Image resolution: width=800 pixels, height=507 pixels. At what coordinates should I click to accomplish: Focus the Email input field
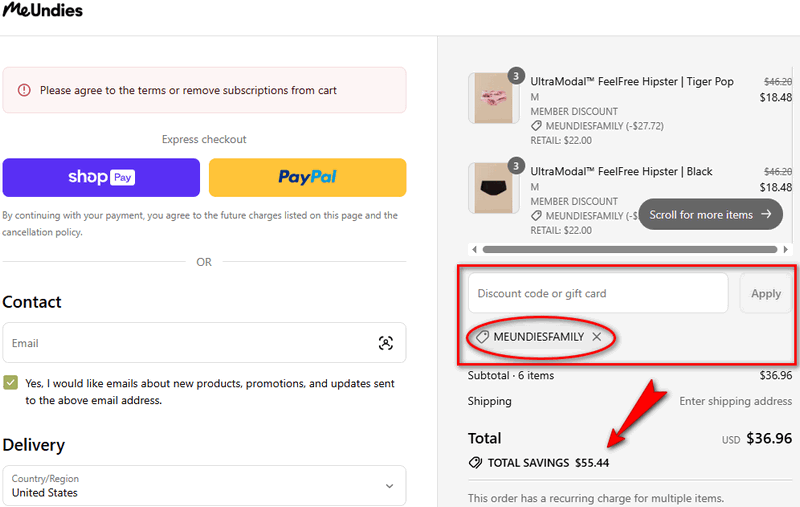pyautogui.click(x=190, y=343)
